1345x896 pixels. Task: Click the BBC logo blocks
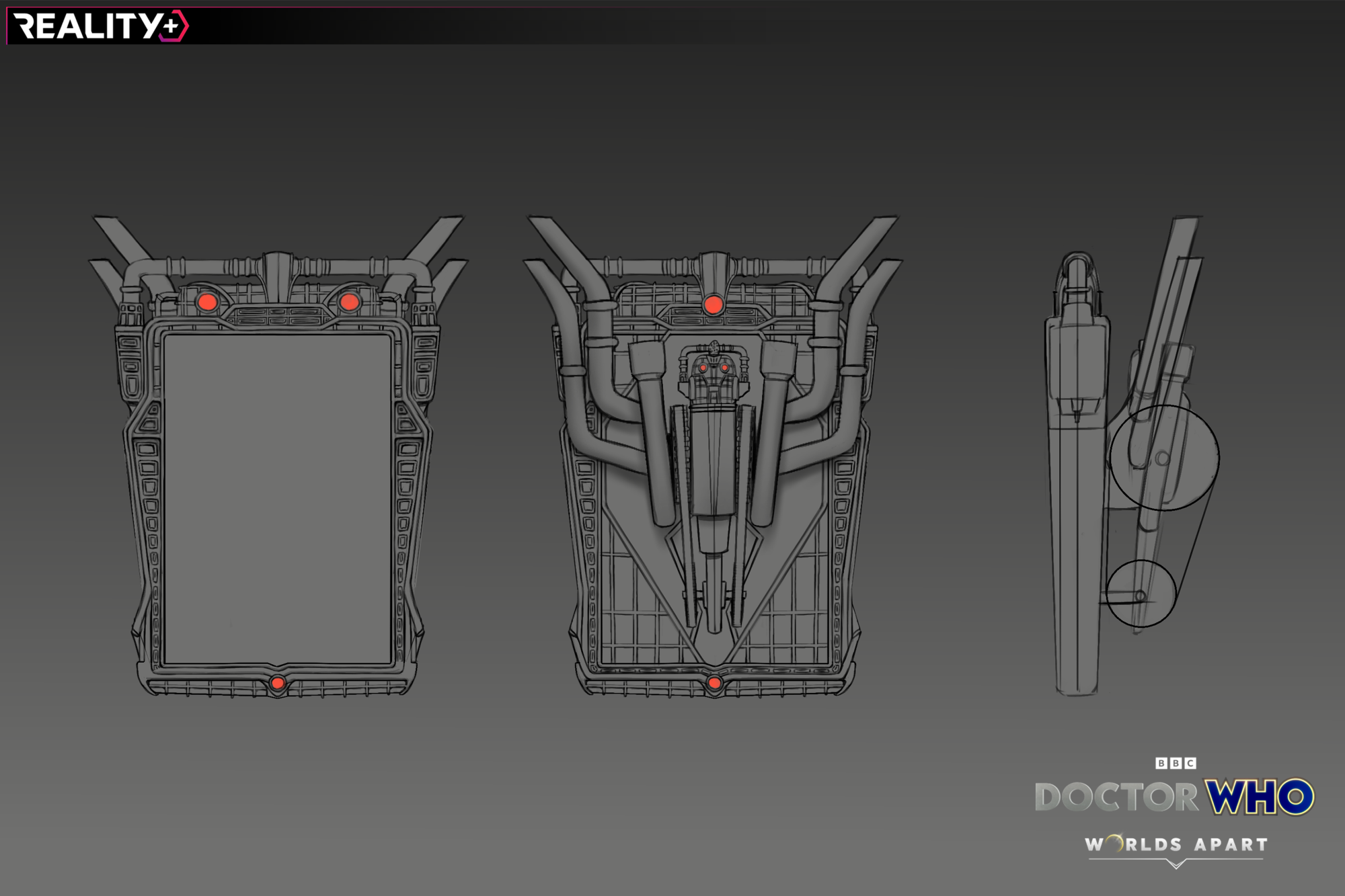point(1176,763)
